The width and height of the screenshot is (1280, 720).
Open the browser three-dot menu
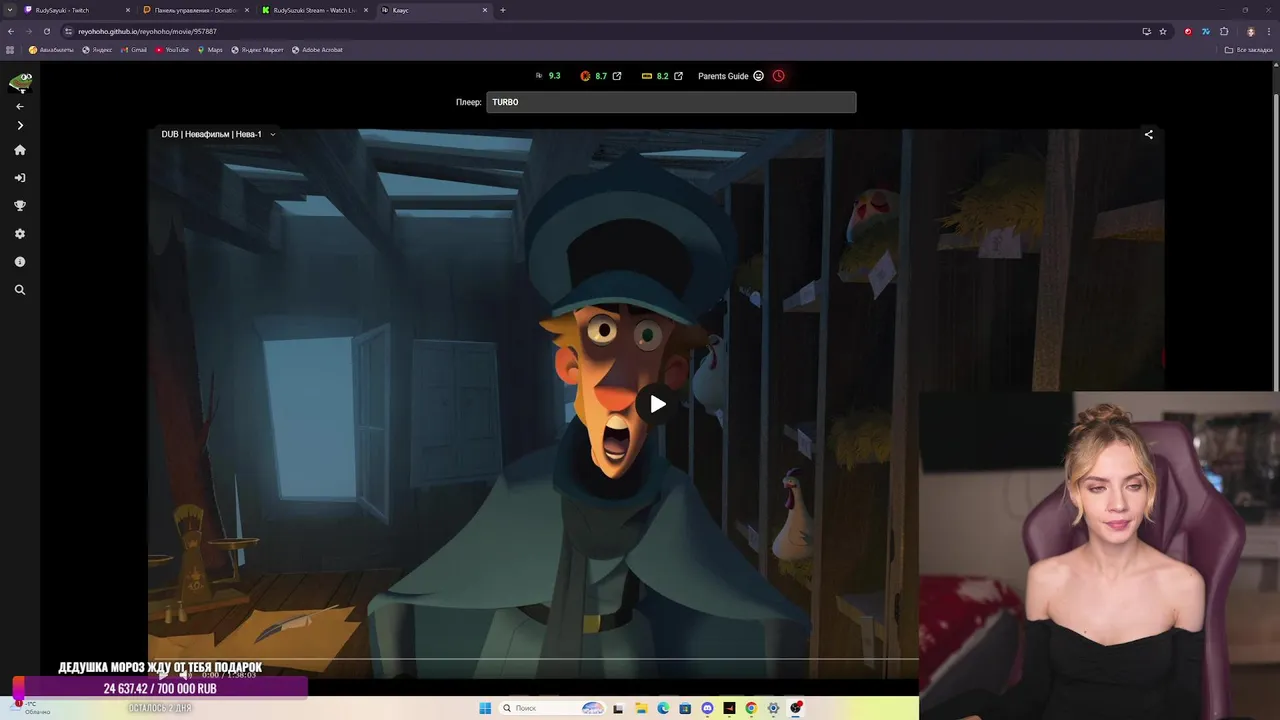1269,31
